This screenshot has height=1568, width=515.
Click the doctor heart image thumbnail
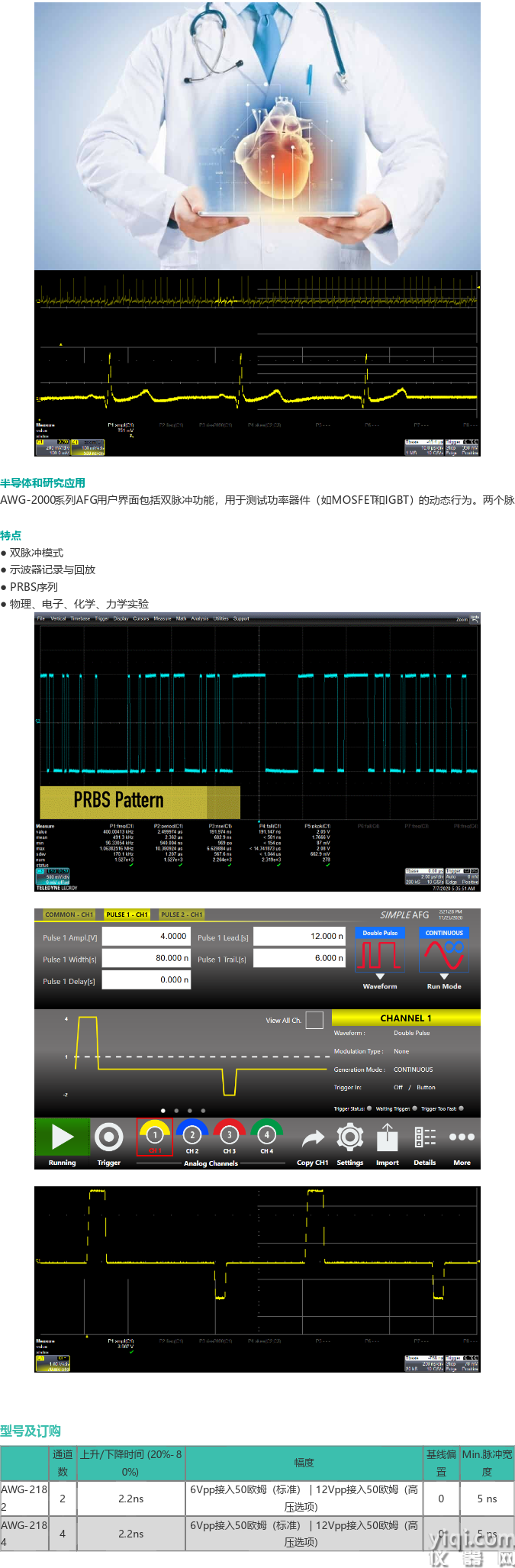(257, 135)
